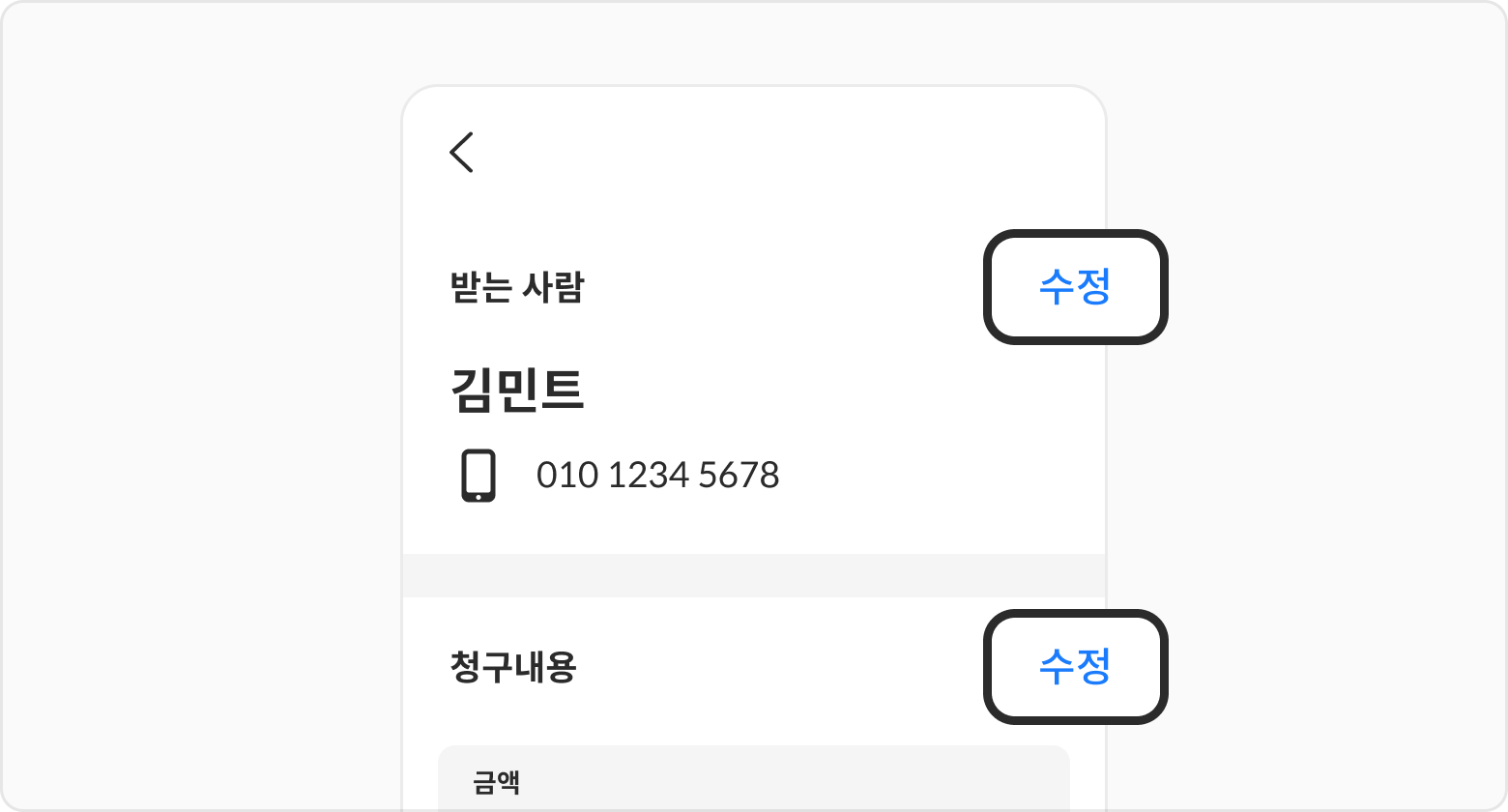Image resolution: width=1508 pixels, height=812 pixels.
Task: Click the gray divider between sections
Action: tap(754, 575)
